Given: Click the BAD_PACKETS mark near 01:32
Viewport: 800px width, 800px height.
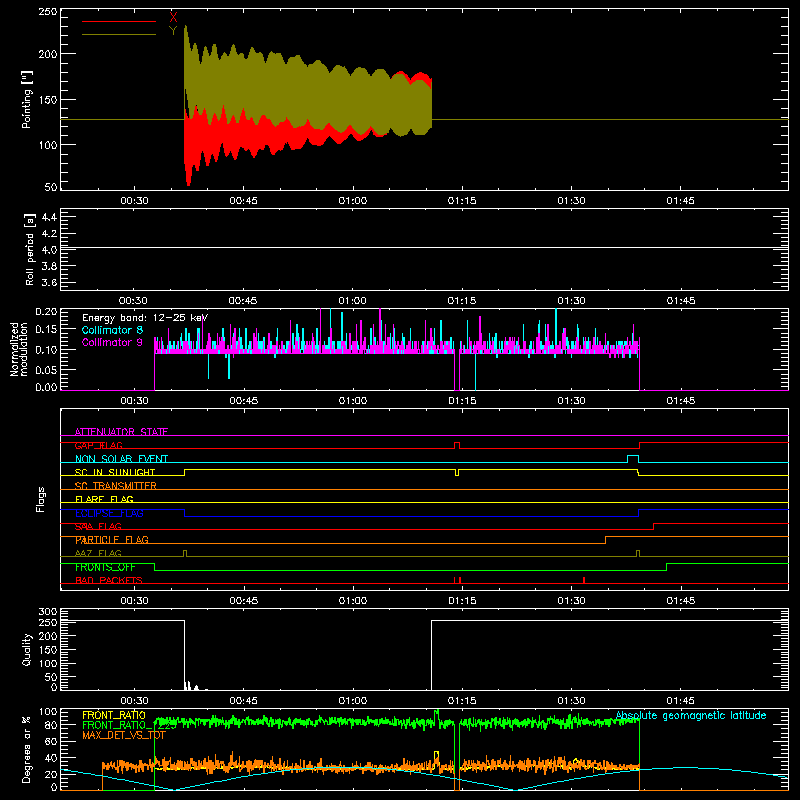Looking at the screenshot, I should pyautogui.click(x=584, y=580).
